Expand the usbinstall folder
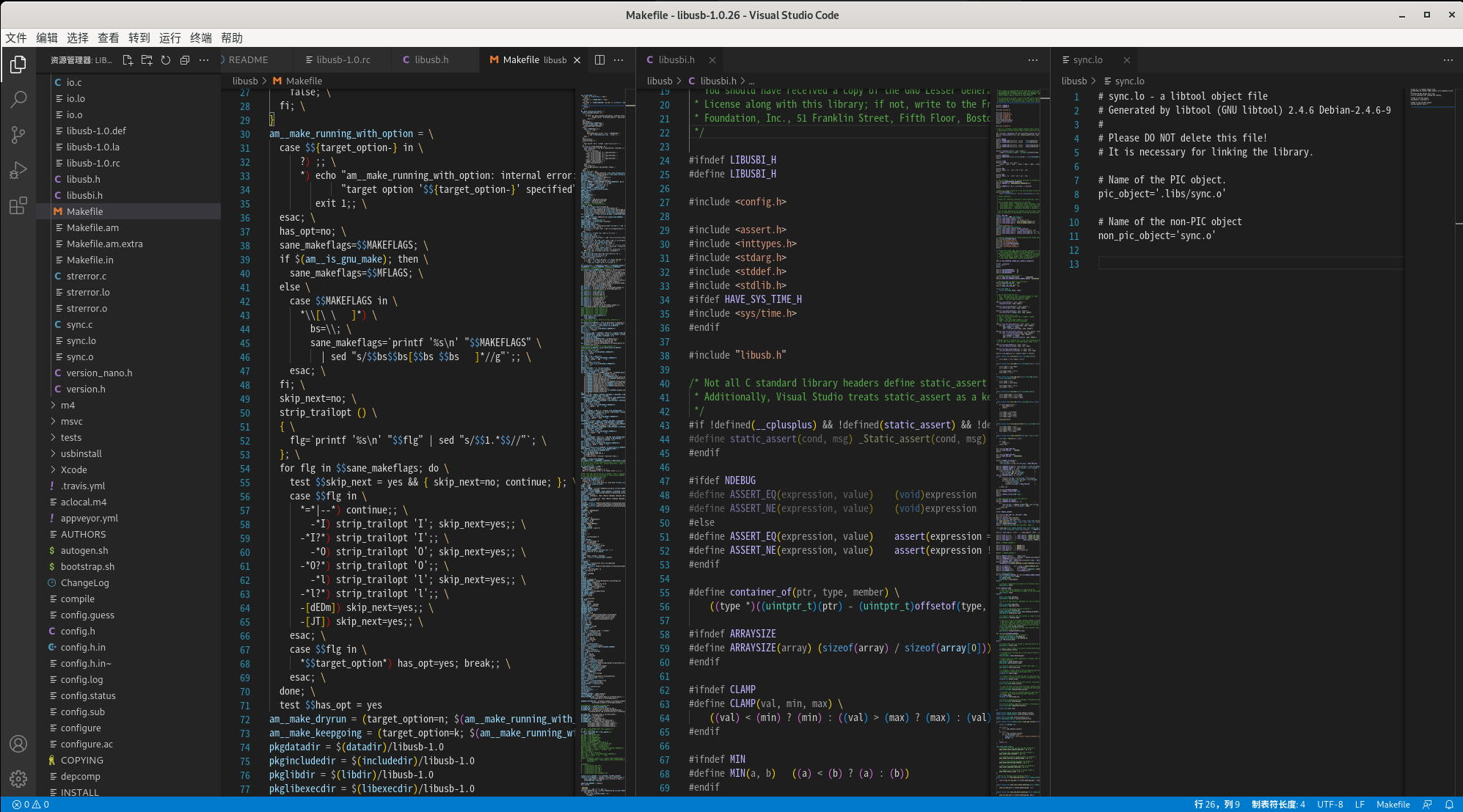Screen dimensions: 1463x812 [128, 454]
